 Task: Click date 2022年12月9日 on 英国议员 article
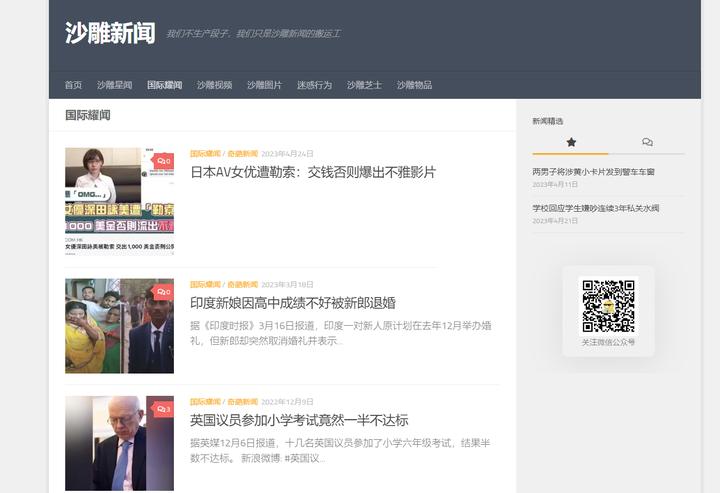click(x=287, y=402)
